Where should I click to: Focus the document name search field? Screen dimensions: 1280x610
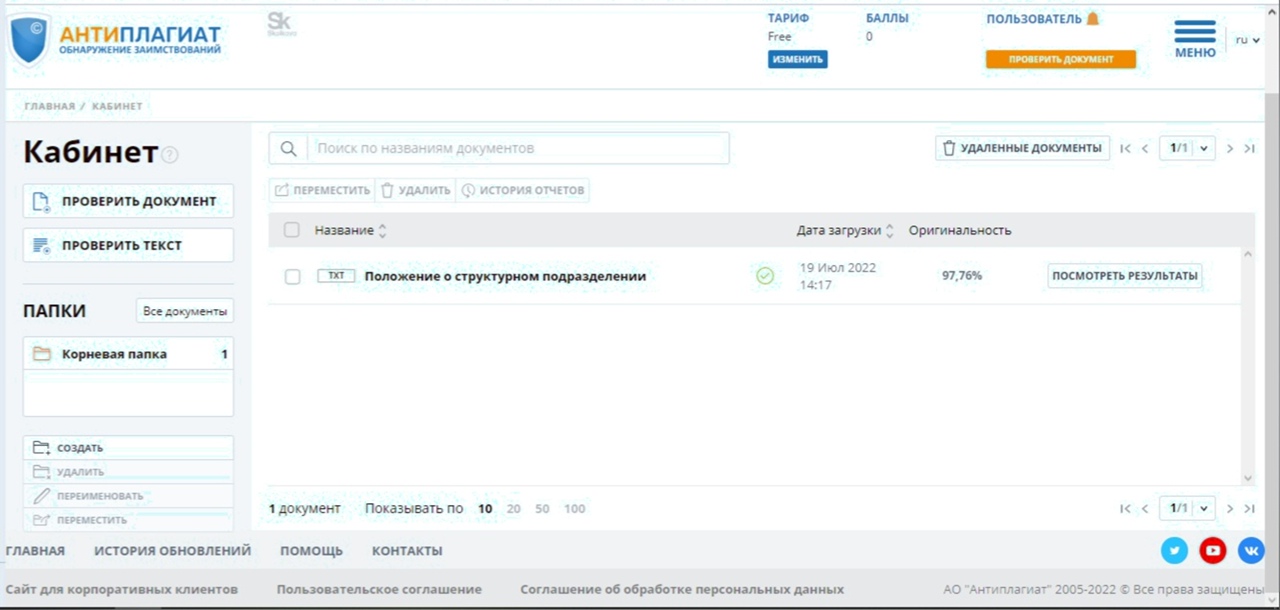(518, 148)
